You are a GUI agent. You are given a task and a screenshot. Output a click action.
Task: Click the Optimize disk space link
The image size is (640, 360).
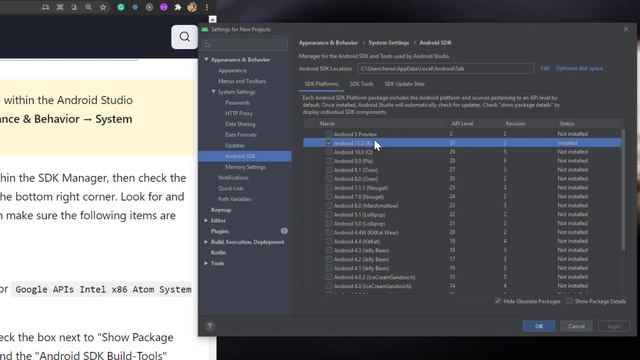pyautogui.click(x=579, y=68)
